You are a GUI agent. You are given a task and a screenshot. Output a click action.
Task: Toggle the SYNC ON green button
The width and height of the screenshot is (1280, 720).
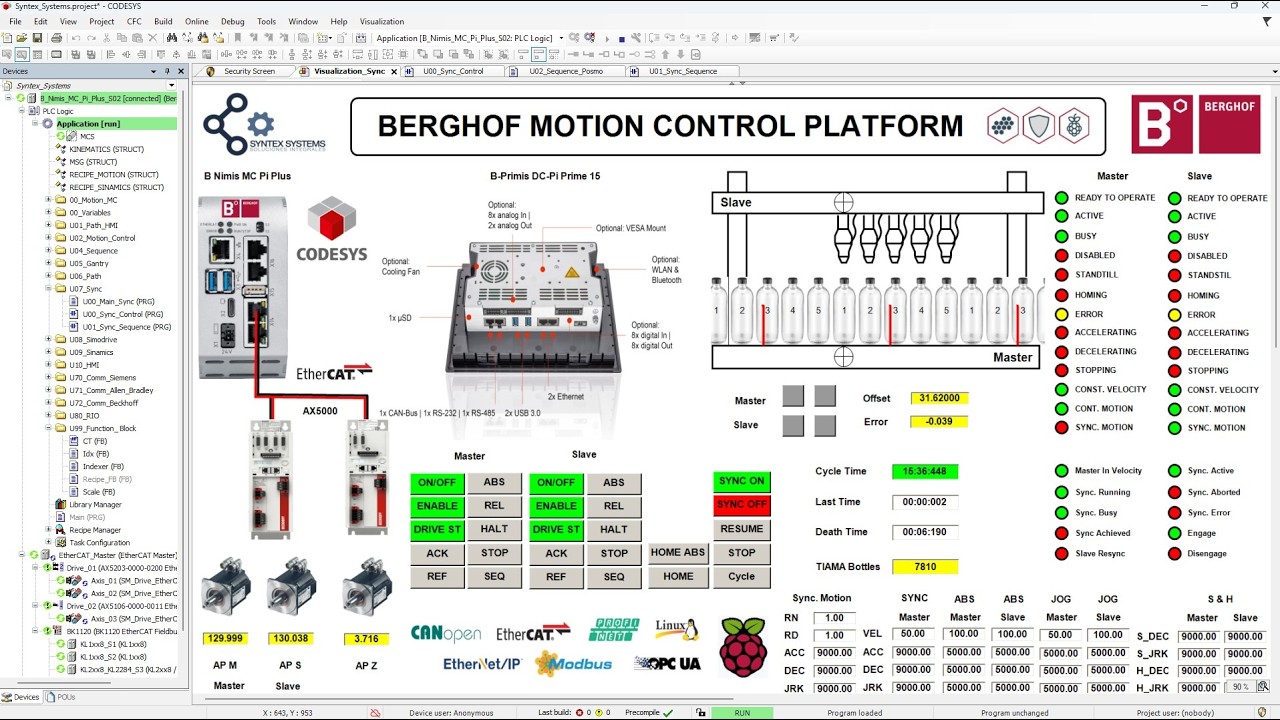pos(742,481)
